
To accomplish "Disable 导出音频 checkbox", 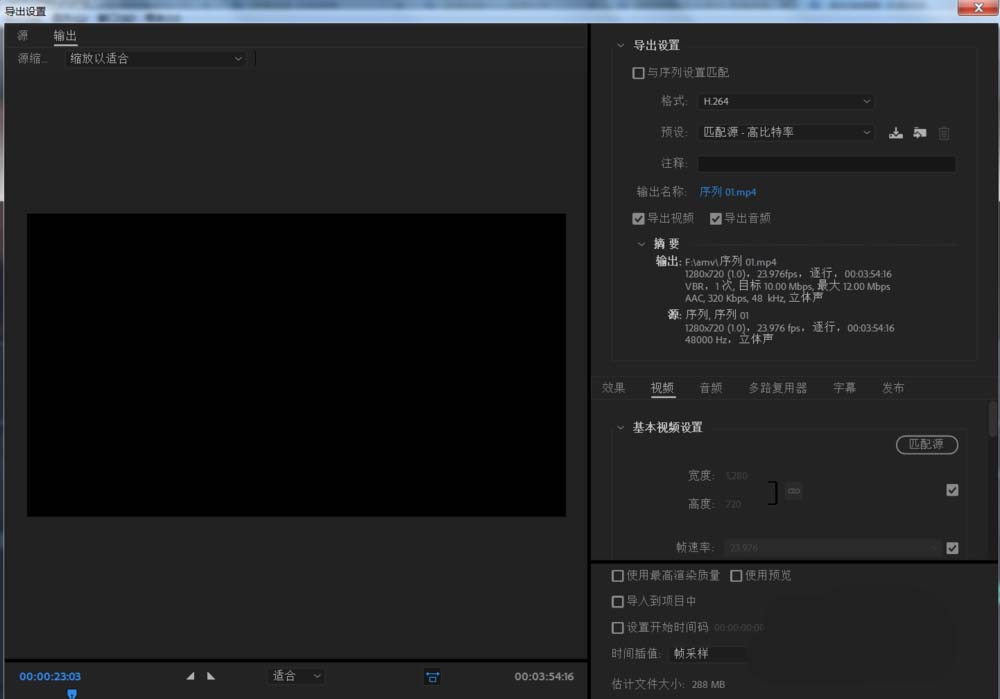I will [x=716, y=218].
